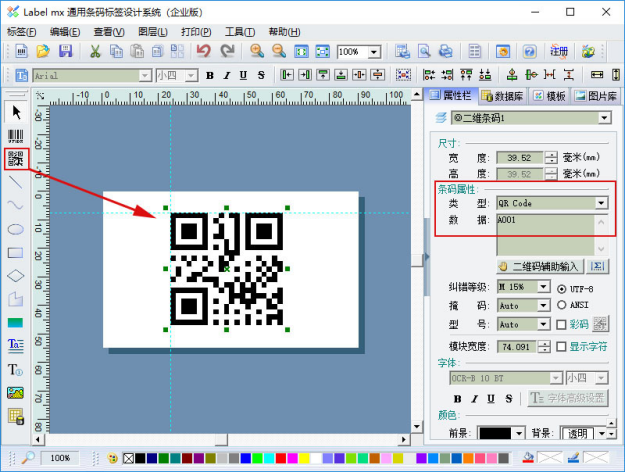Switch to the 模板 tab
Viewport: 625px width, 472px height.
pyautogui.click(x=550, y=96)
